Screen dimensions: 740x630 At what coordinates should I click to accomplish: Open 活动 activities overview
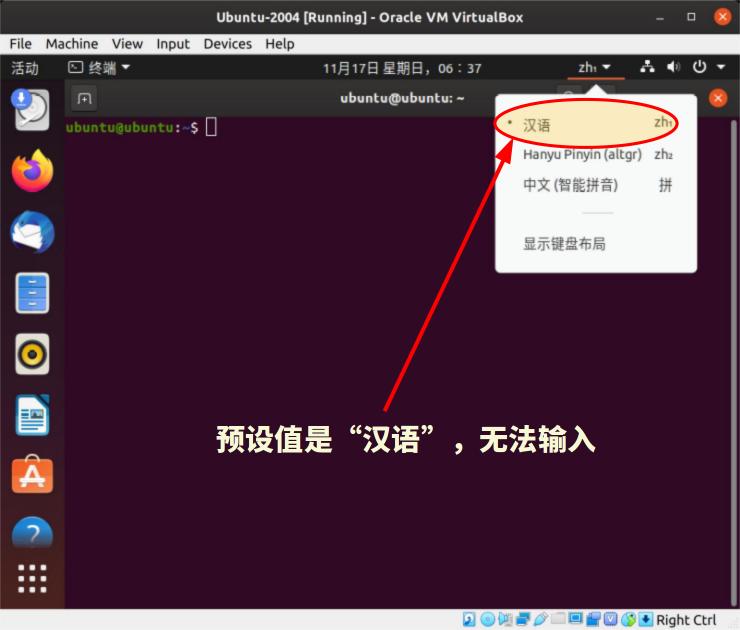(25, 68)
